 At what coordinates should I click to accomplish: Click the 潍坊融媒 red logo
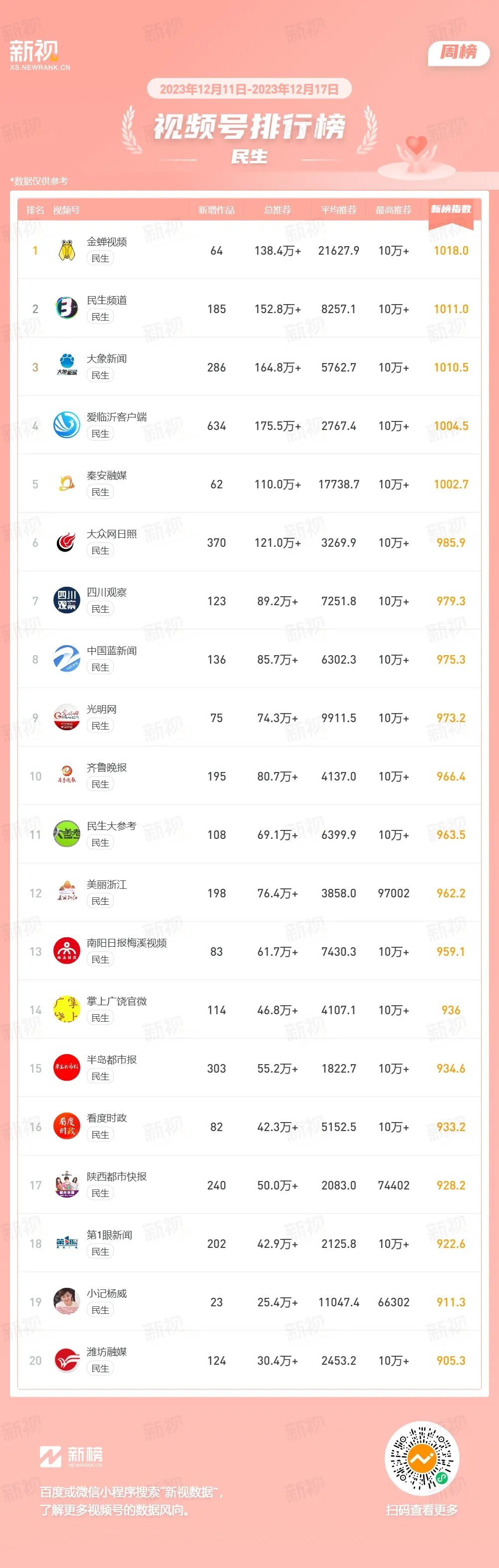click(67, 1360)
